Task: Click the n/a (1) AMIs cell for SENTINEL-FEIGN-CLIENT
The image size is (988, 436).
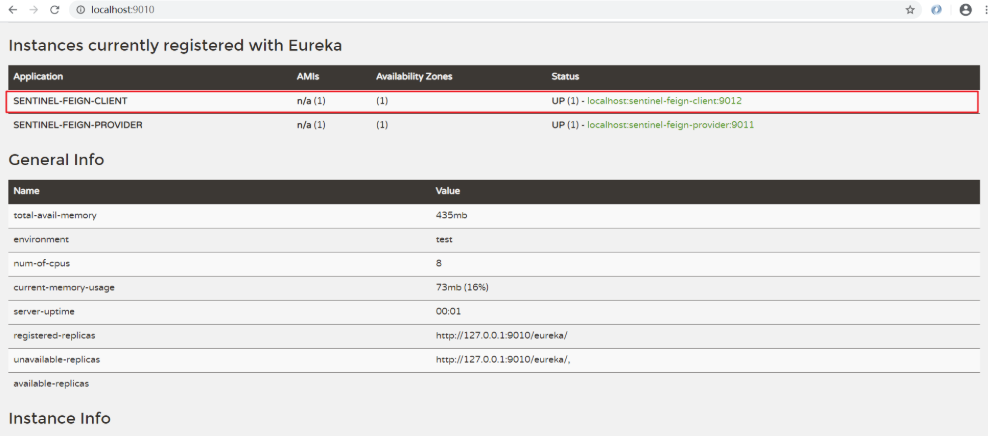Action: 311,101
